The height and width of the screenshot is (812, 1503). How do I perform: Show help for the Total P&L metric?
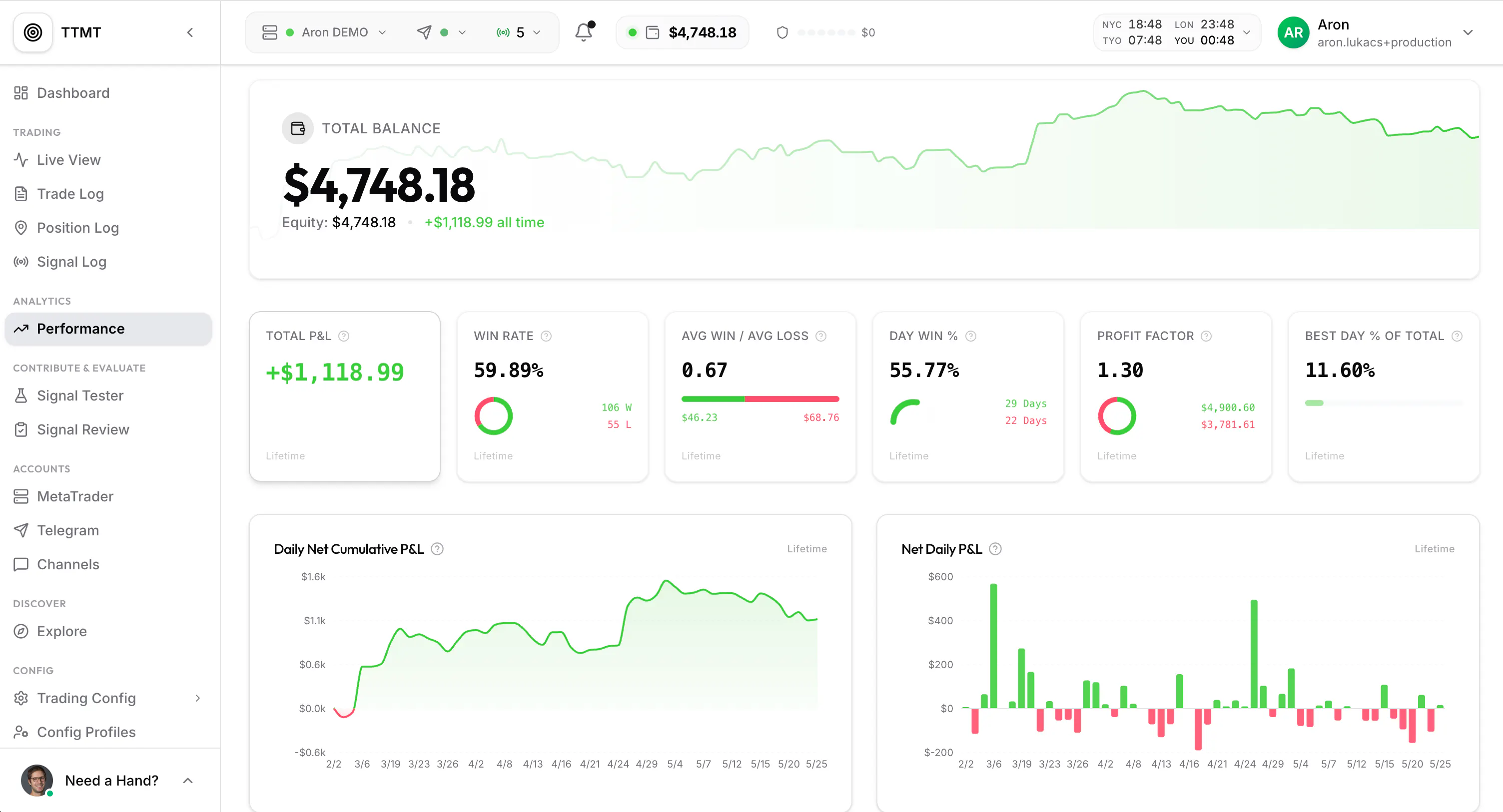pyautogui.click(x=344, y=336)
